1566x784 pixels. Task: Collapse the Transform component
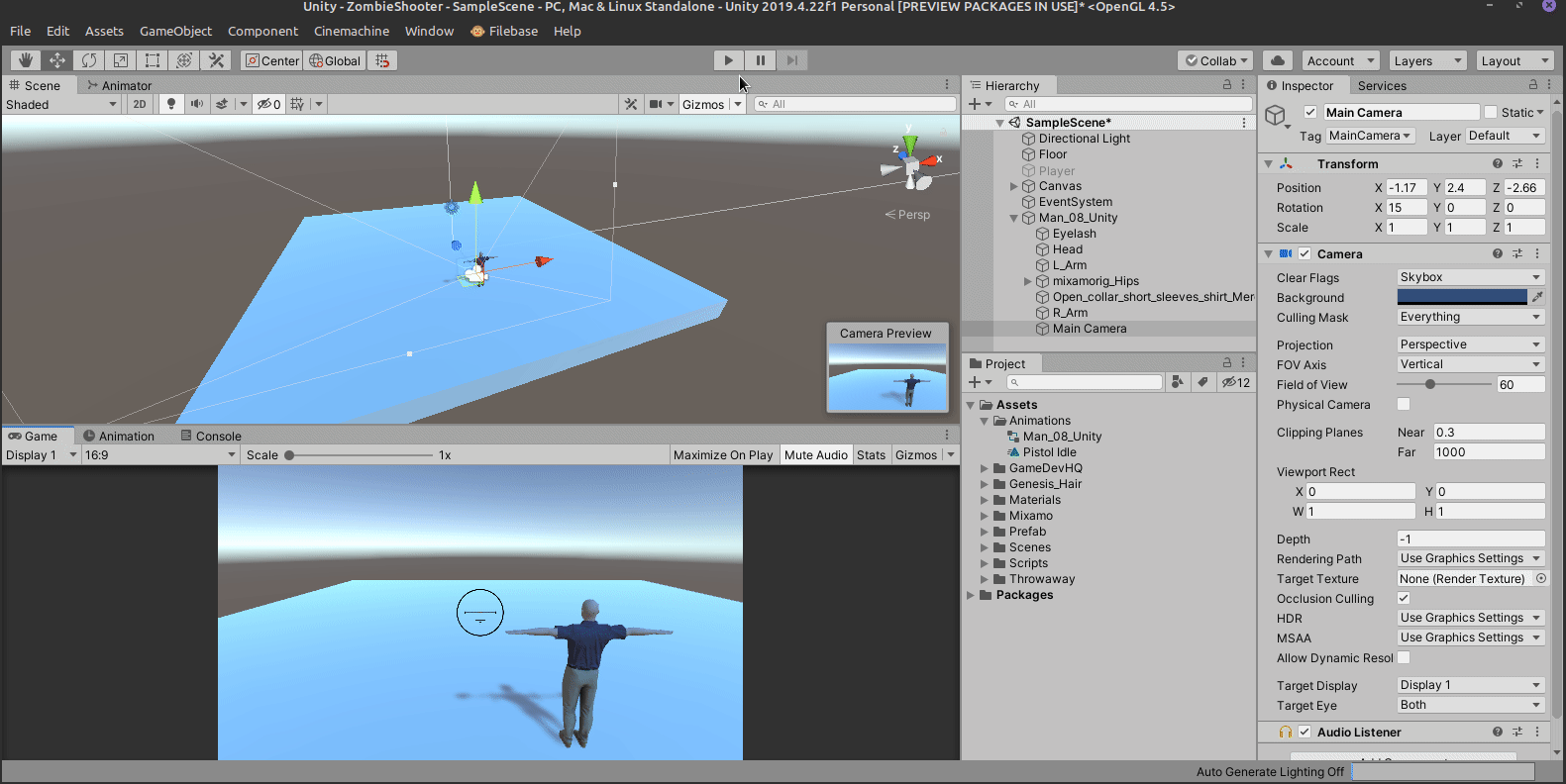[x=1268, y=163]
